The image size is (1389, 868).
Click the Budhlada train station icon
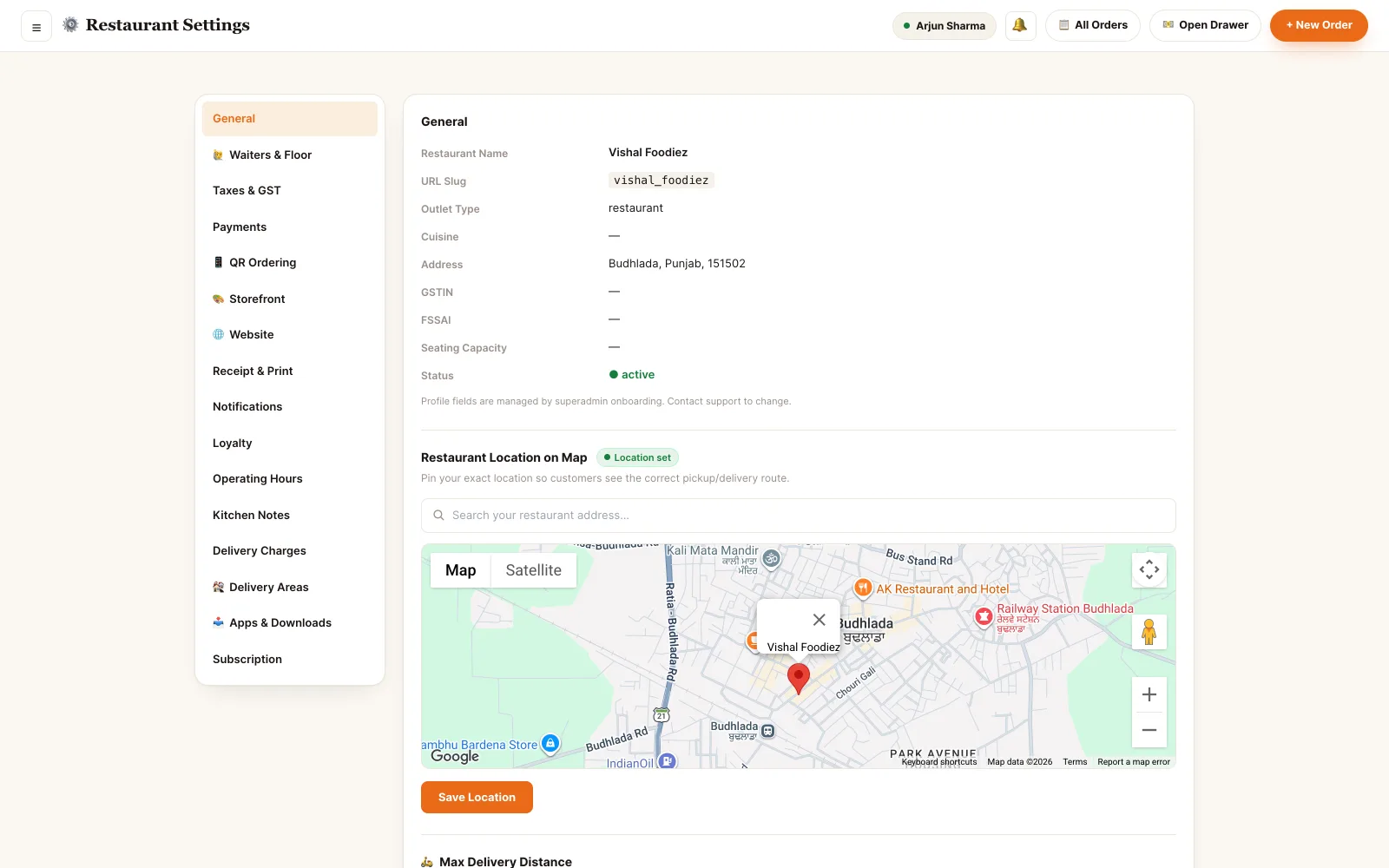pos(767,732)
